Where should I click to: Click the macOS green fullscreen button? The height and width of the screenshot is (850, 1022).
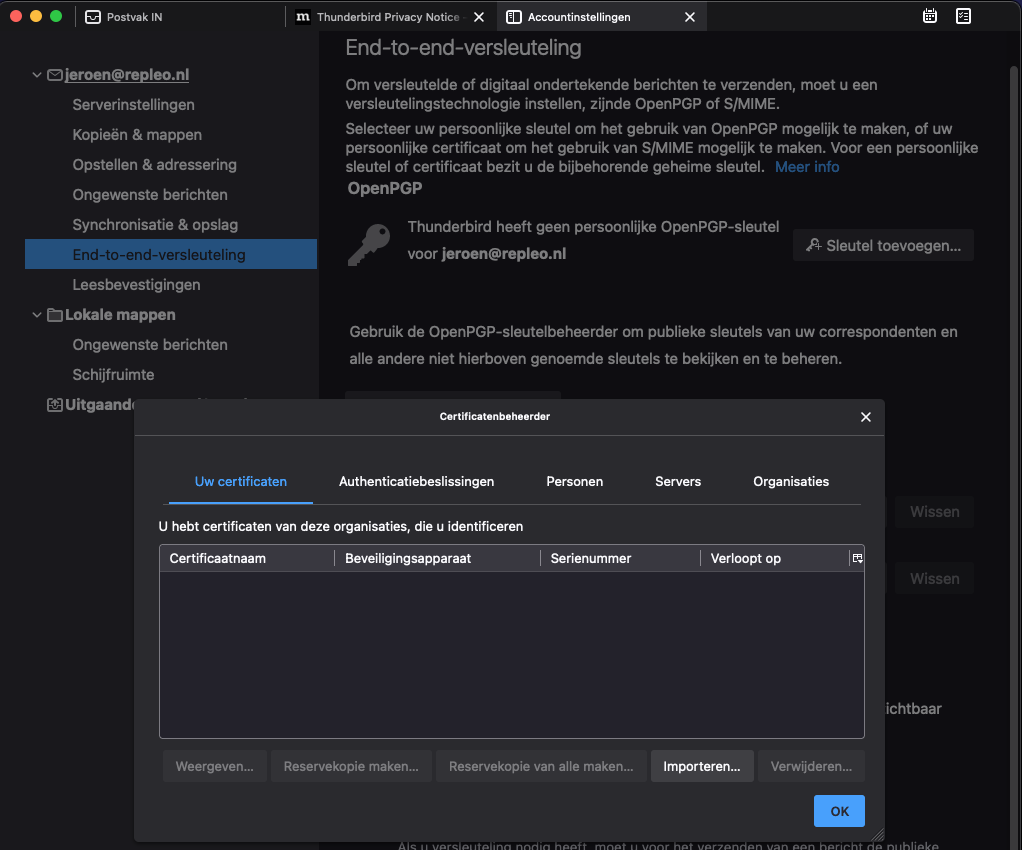[x=56, y=16]
